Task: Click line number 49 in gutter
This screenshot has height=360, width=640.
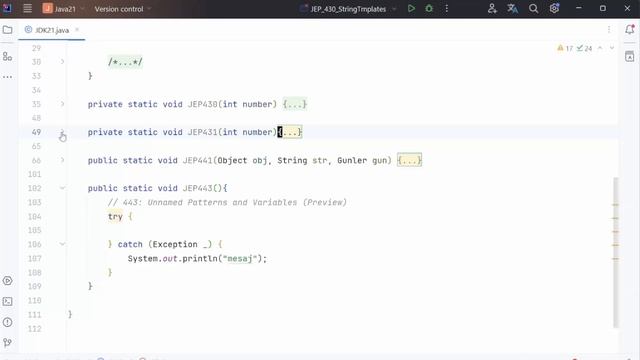Action: pyautogui.click(x=36, y=132)
